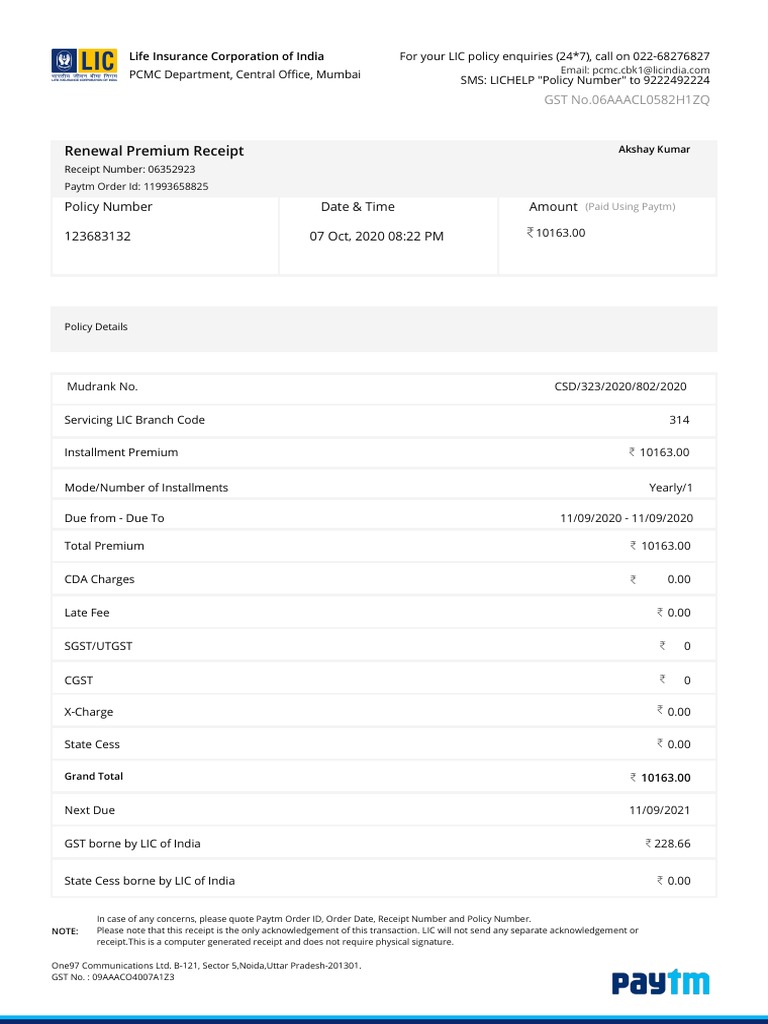The height and width of the screenshot is (1024, 768).
Task: Click the Policy Details section header
Action: (x=96, y=327)
